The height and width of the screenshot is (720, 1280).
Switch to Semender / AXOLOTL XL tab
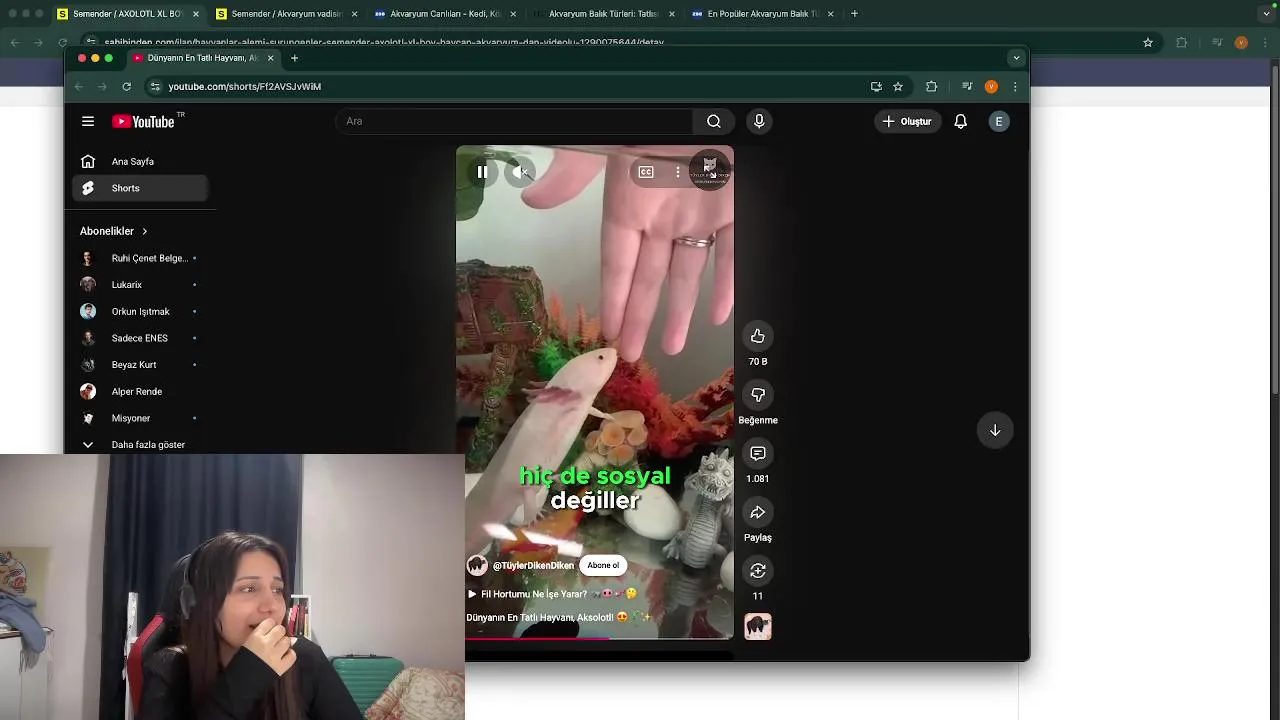point(128,14)
